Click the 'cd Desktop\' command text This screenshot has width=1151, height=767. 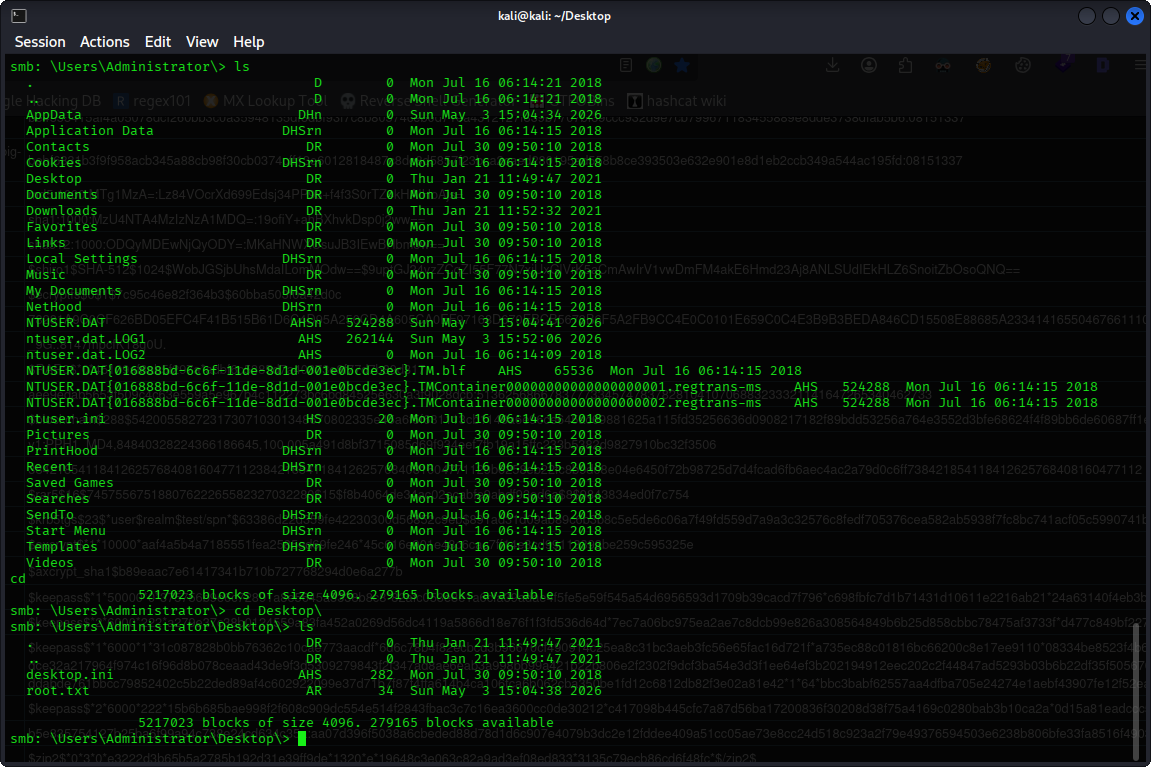(277, 611)
